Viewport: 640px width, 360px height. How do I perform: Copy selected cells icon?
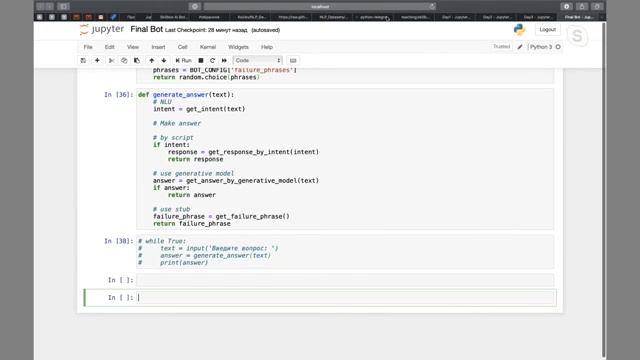(x=124, y=60)
